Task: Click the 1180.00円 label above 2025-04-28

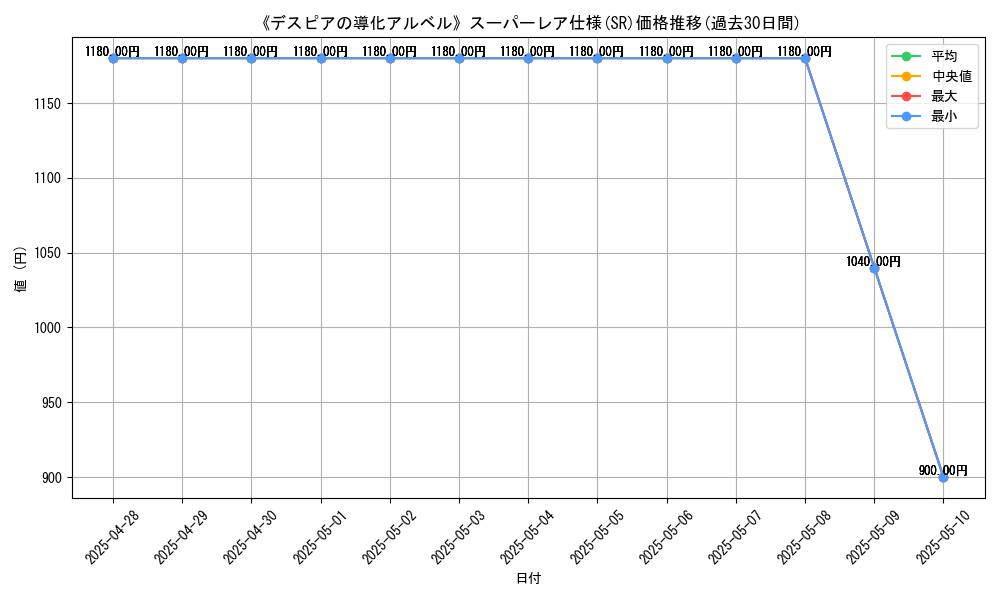Action: [112, 52]
